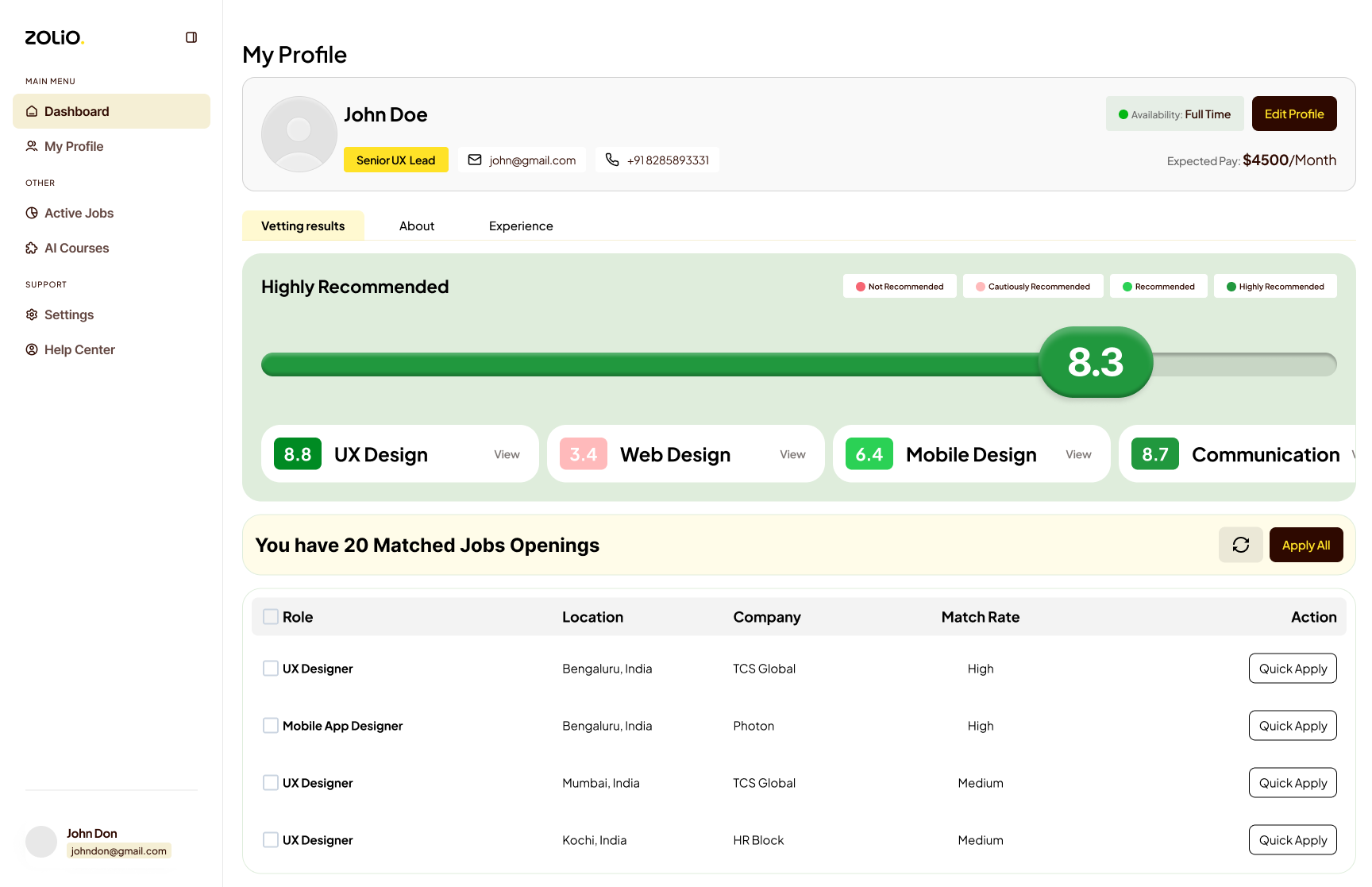Viewport: 1372px width, 887px height.
Task: Open Help Center from the sidebar icon
Action: (x=32, y=349)
